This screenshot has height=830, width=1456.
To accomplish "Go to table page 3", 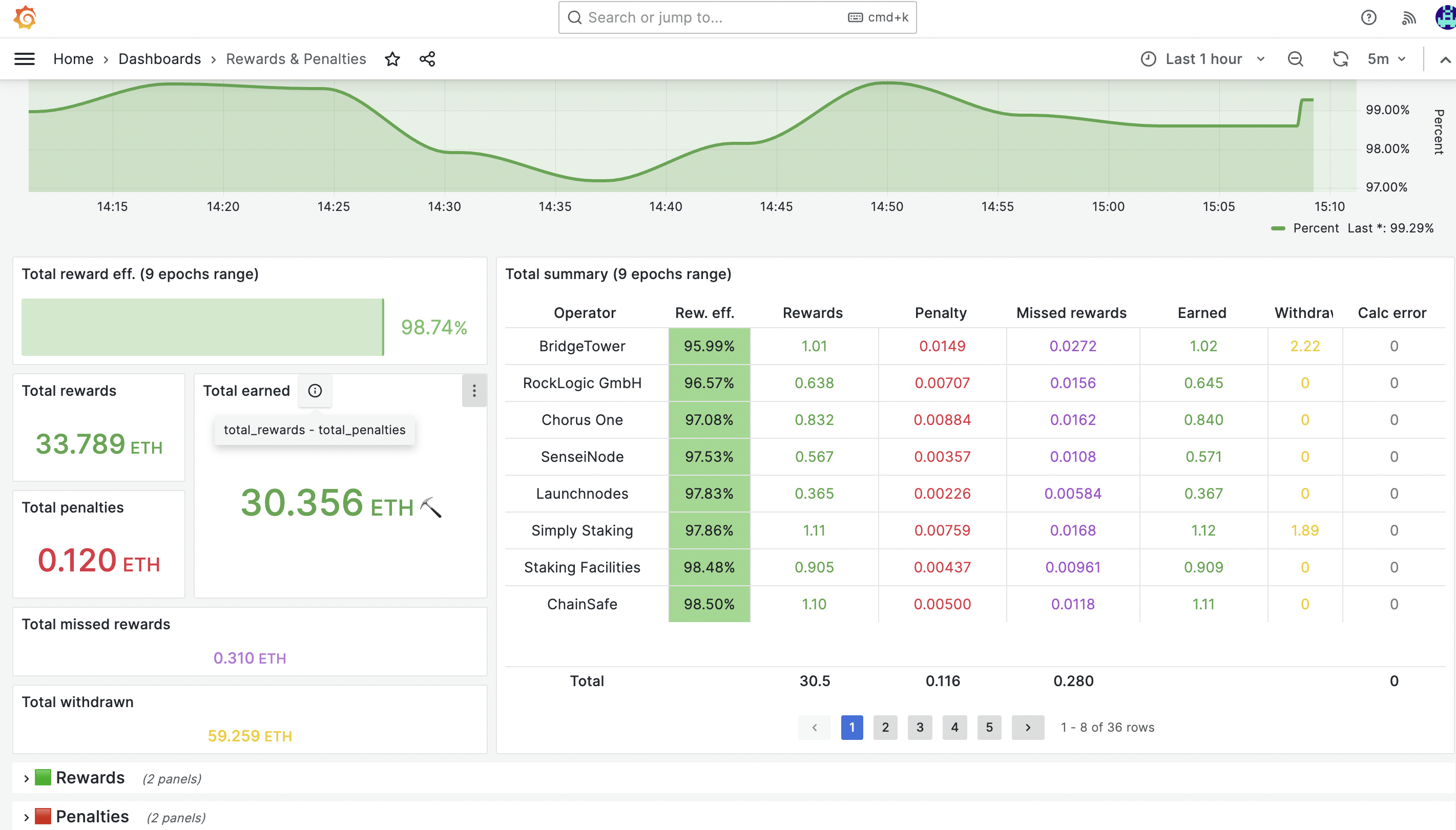I will tap(920, 728).
